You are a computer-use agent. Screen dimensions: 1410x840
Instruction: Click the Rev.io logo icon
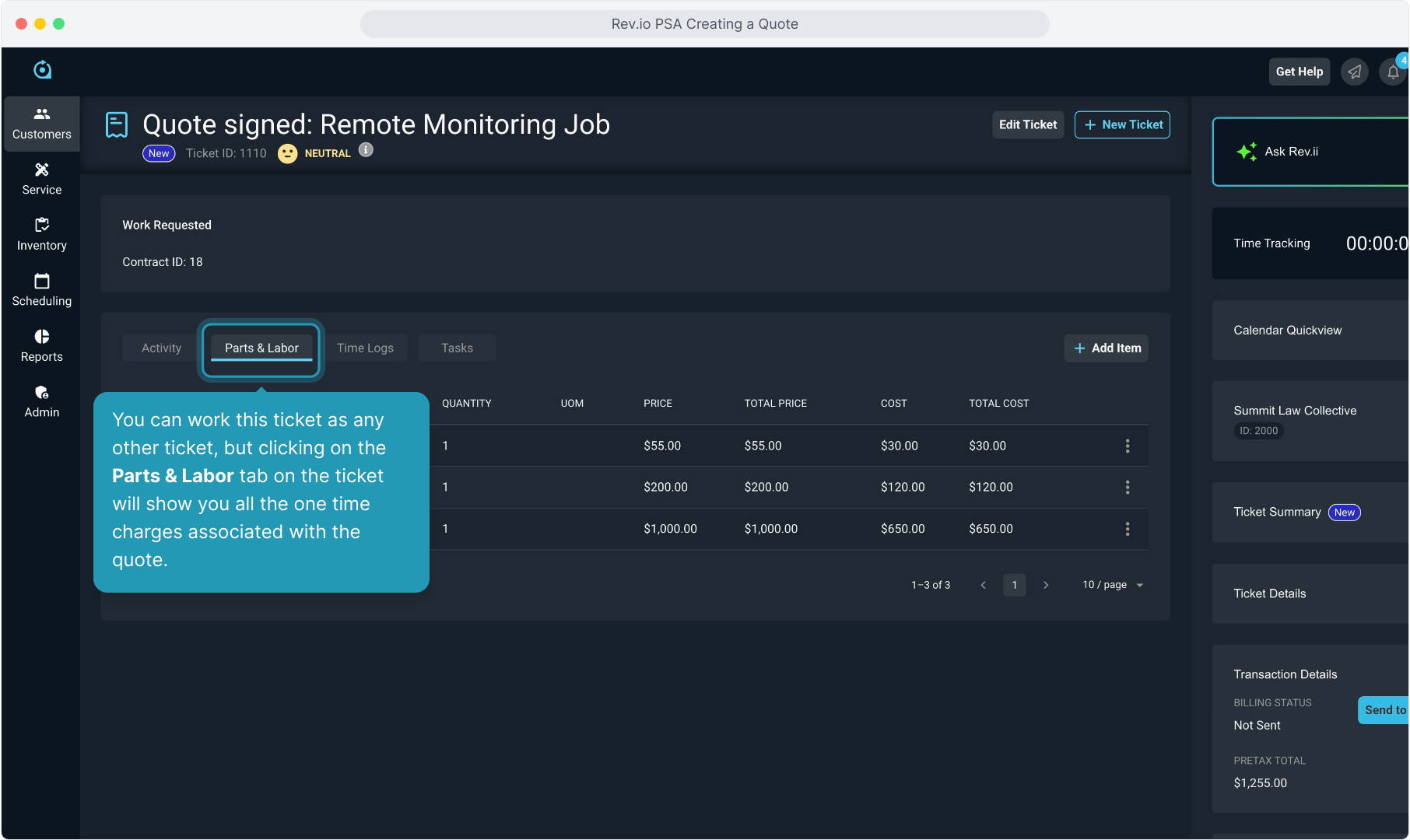click(42, 70)
